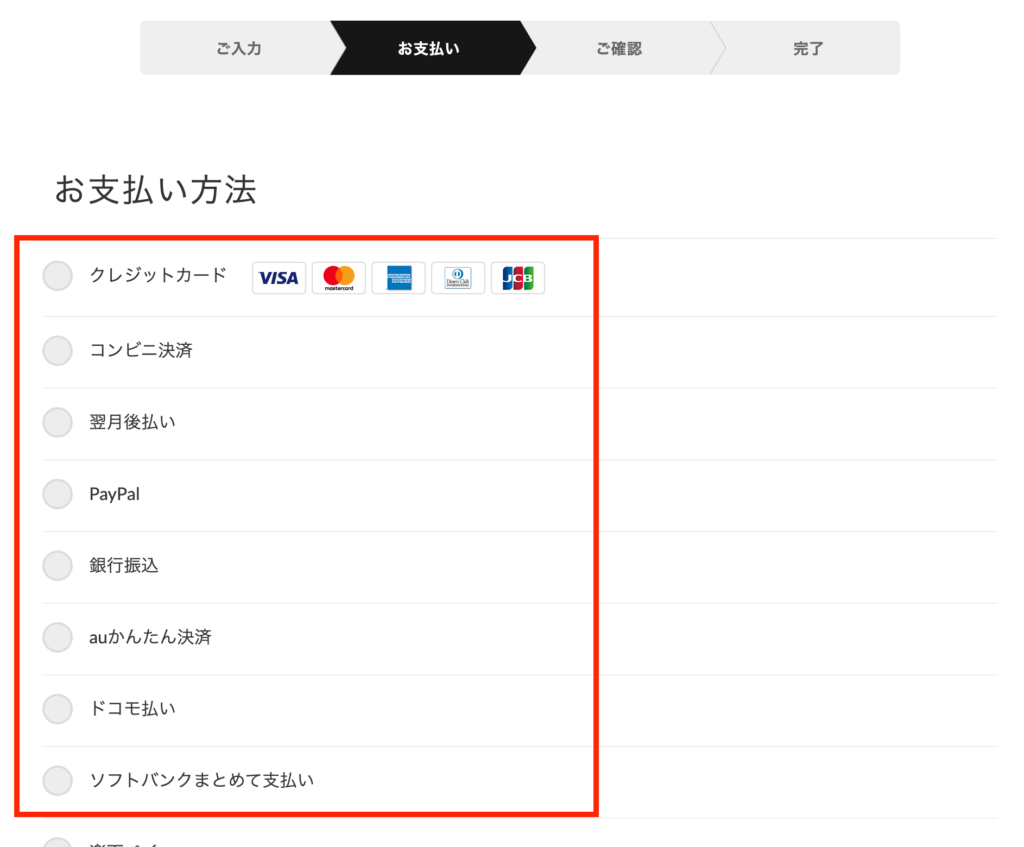Image resolution: width=1024 pixels, height=847 pixels.
Task: Click the auかんたん決済 label text
Action: pyautogui.click(x=150, y=637)
